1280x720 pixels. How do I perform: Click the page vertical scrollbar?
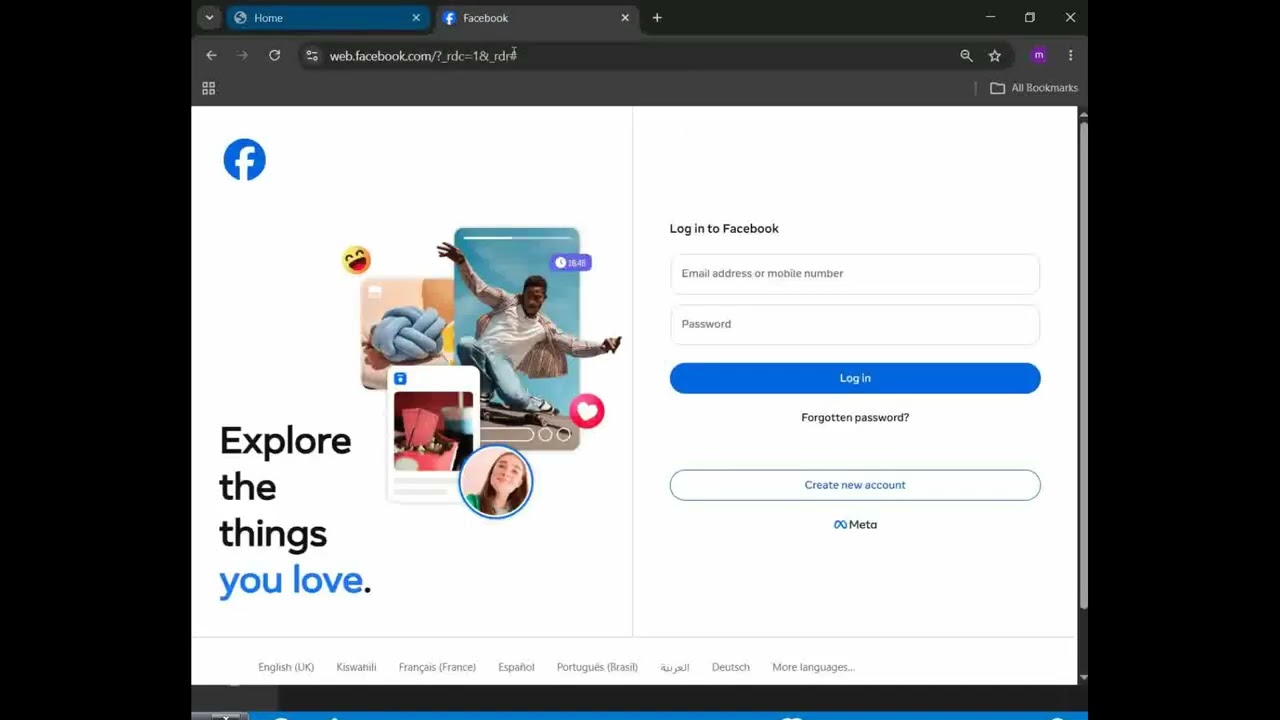(1083, 365)
